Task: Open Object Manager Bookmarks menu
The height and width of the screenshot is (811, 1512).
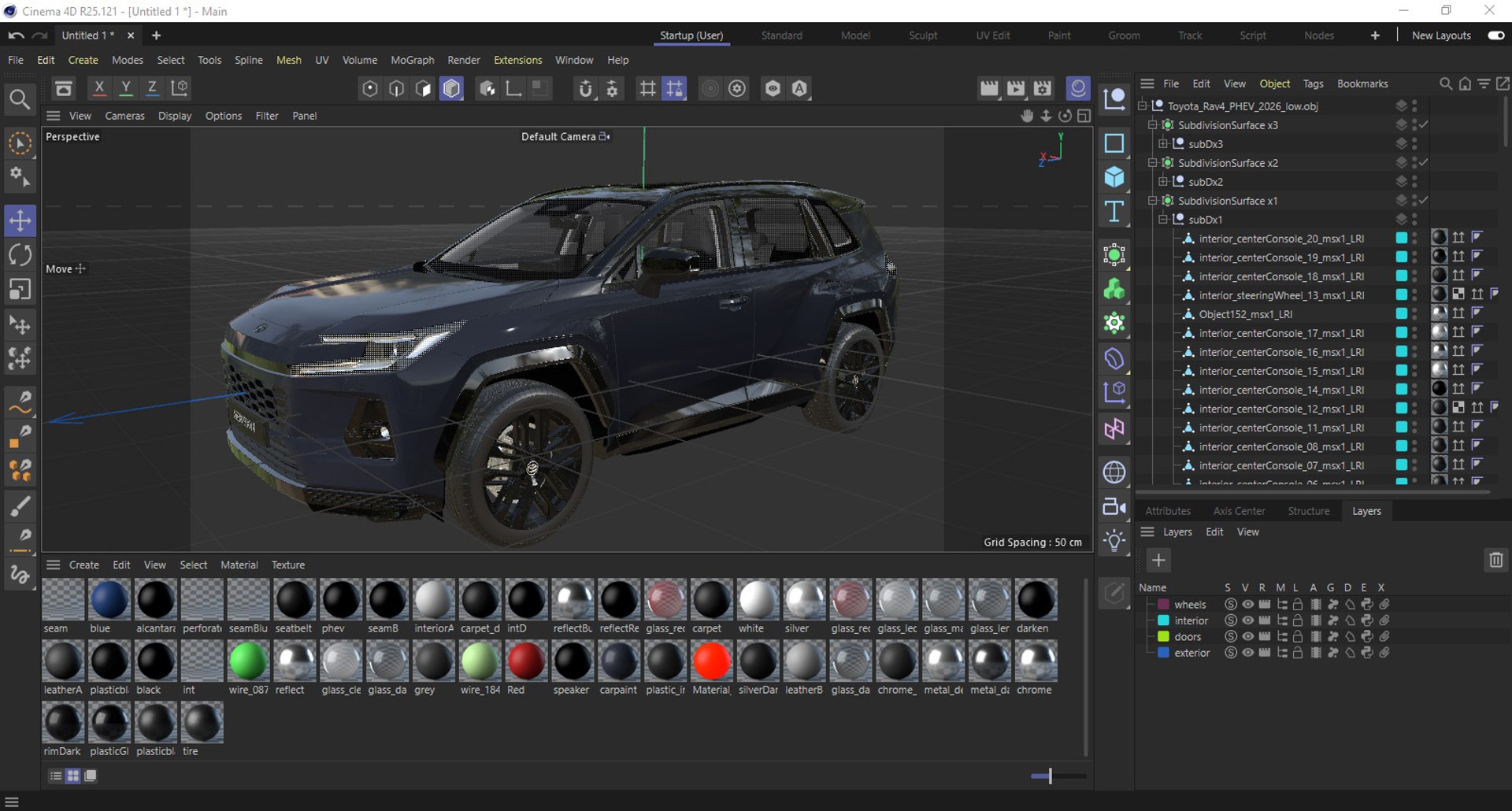Action: pos(1362,83)
